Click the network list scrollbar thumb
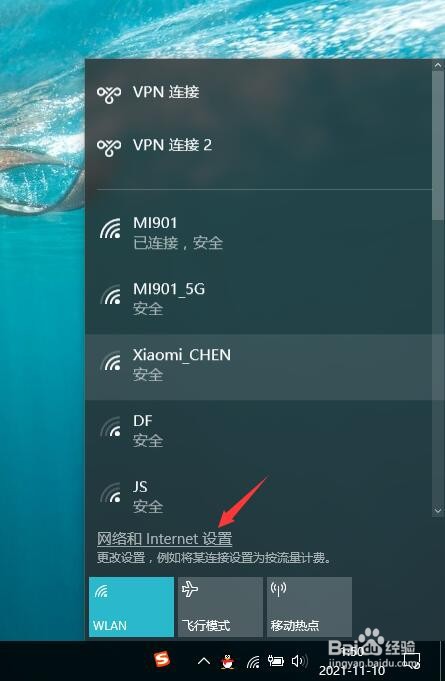445x681 pixels. tap(438, 145)
